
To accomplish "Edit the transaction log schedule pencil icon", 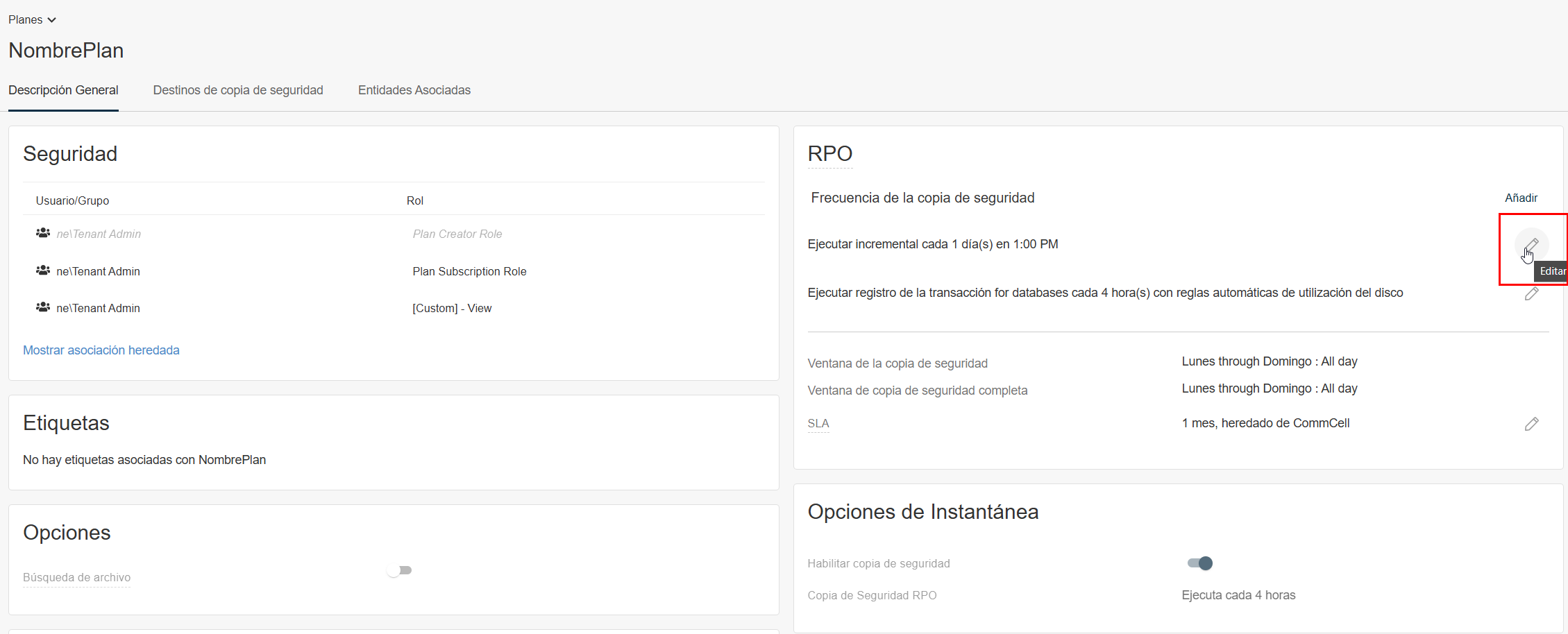I will pyautogui.click(x=1531, y=294).
